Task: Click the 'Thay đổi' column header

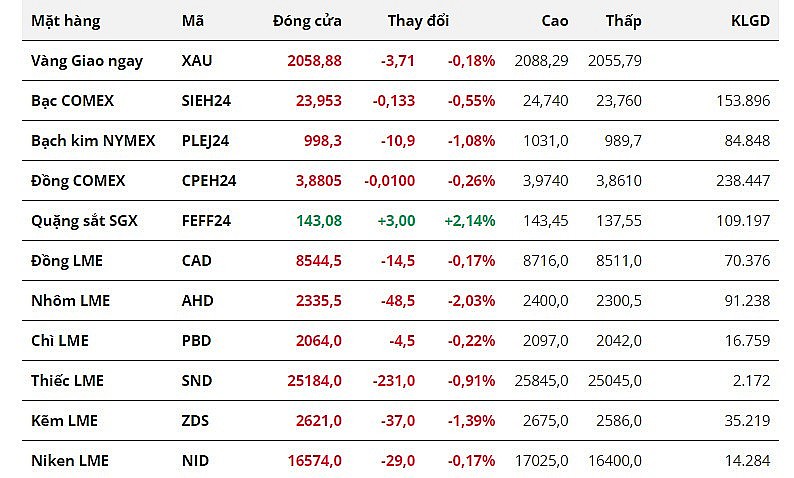Action: [x=419, y=21]
